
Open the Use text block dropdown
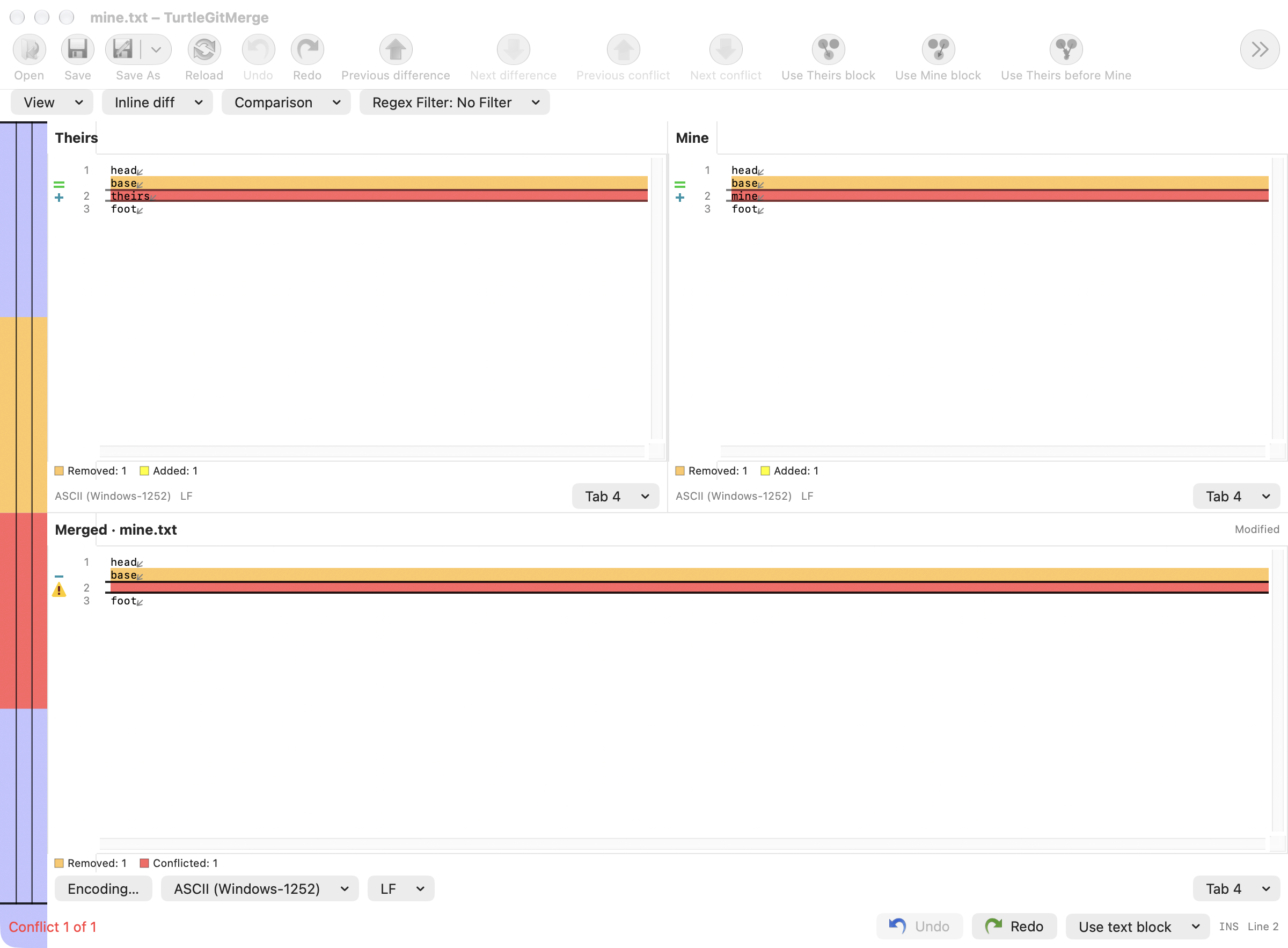(x=1138, y=927)
